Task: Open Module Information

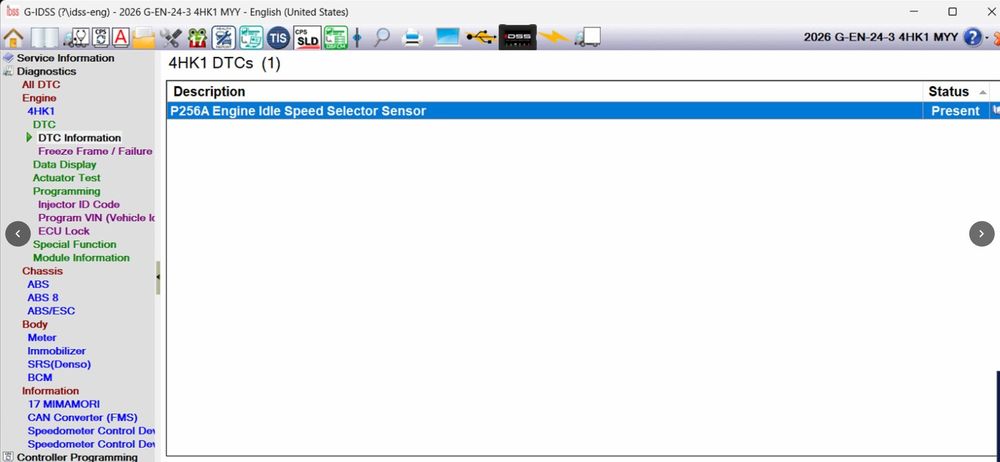Action: point(81,258)
